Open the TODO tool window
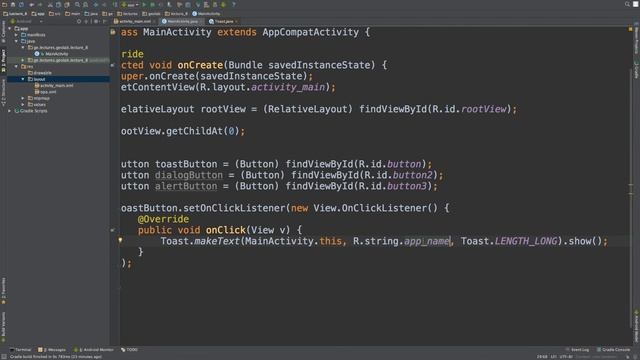 coord(129,350)
